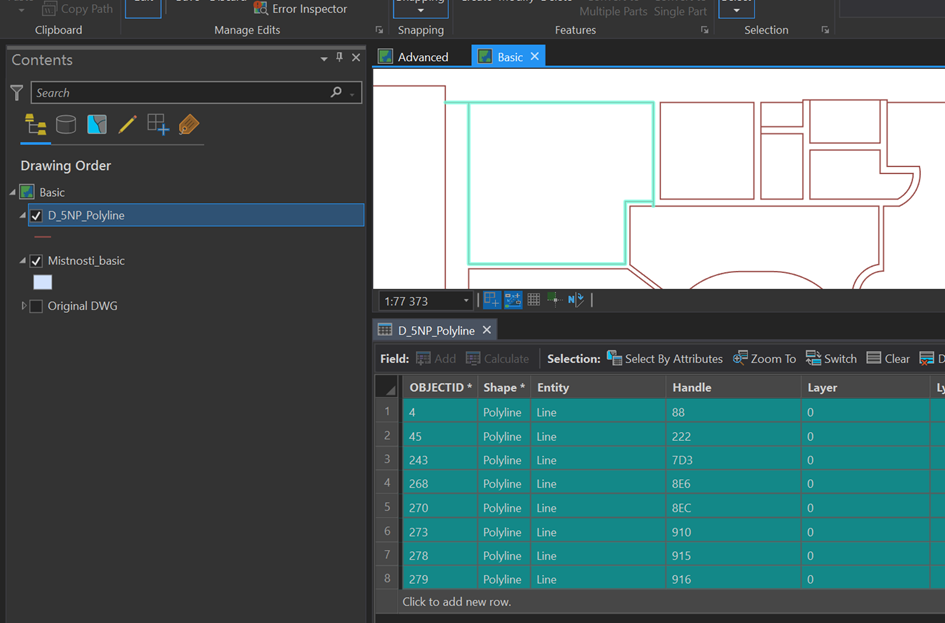
Task: Click the filter funnel icon in Contents
Action: click(x=17, y=93)
